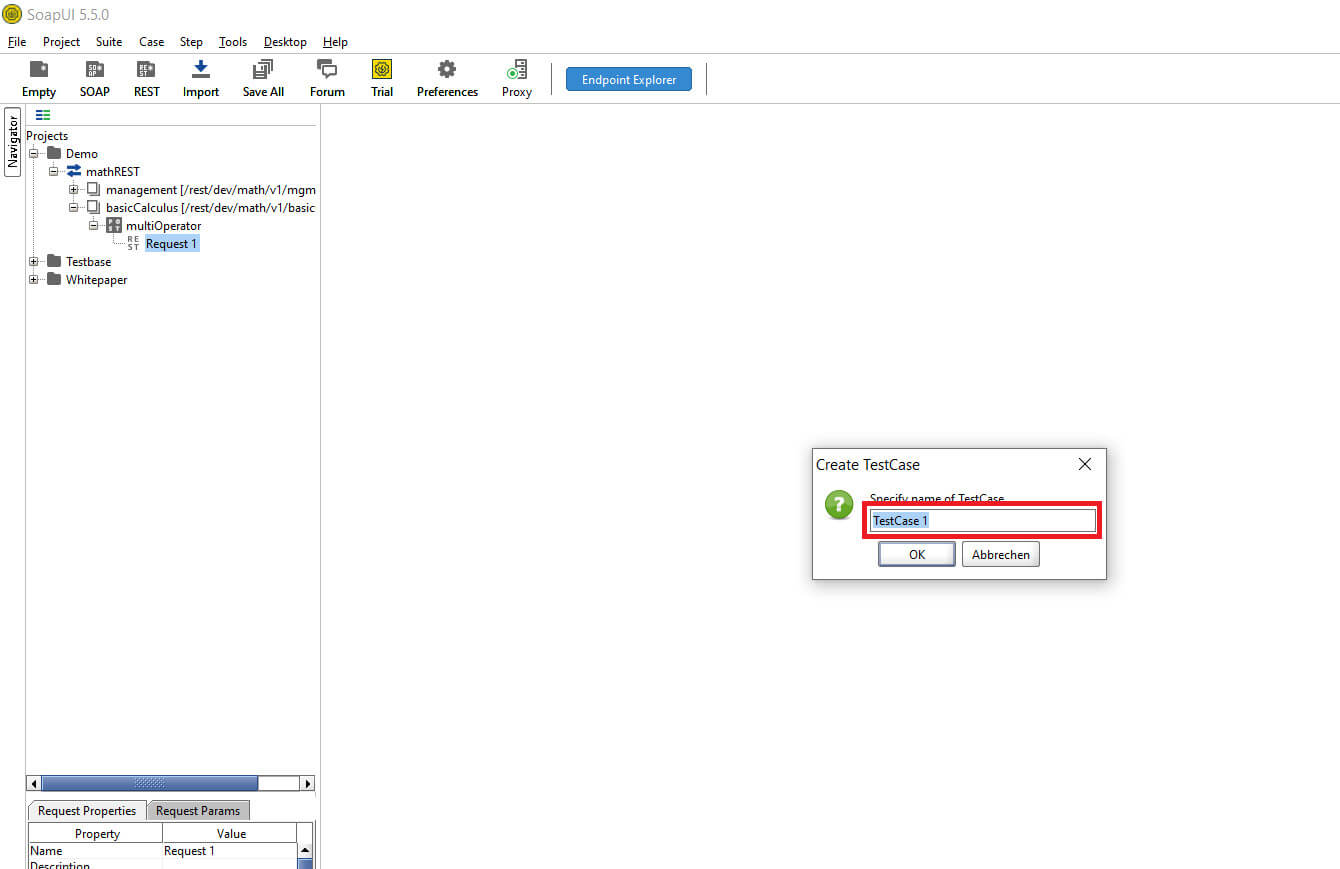1340x869 pixels.
Task: Click the Testbase folder icon
Action: pyautogui.click(x=54, y=261)
